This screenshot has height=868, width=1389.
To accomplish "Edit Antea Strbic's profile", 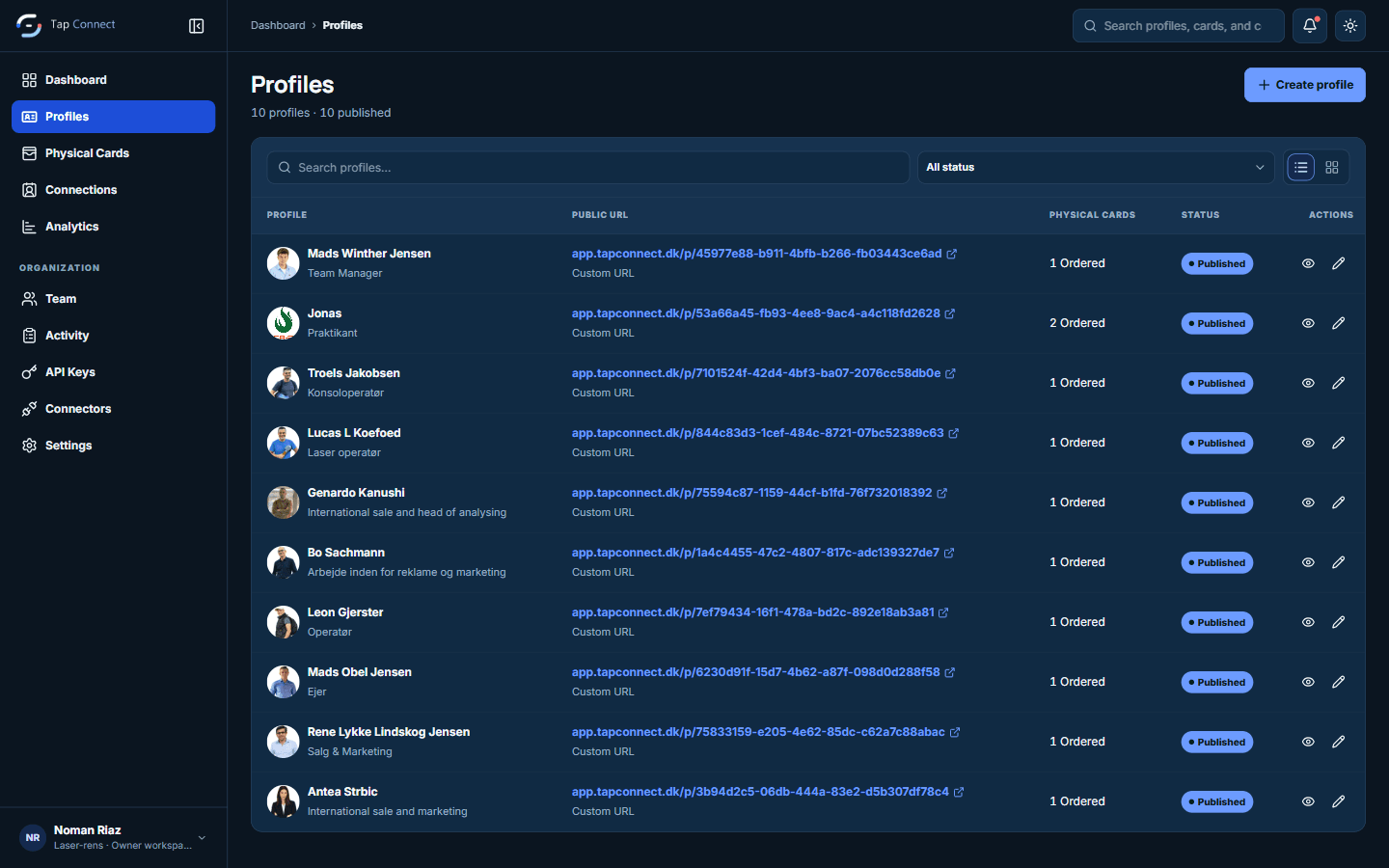I will 1339,801.
